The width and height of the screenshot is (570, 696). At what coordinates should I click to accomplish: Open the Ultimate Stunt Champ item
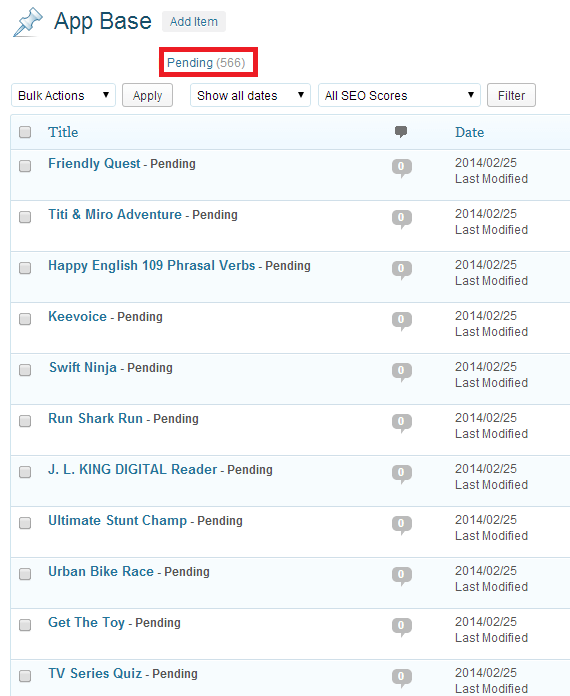118,521
